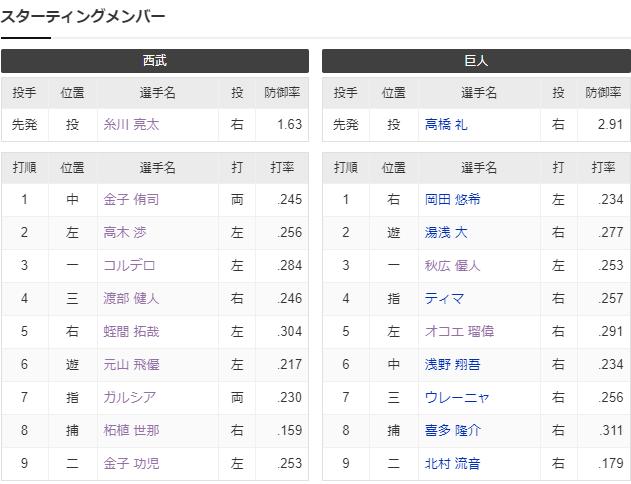This screenshot has width=631, height=484.
Task: Click 金子 侑司 player name
Action: coord(131,199)
